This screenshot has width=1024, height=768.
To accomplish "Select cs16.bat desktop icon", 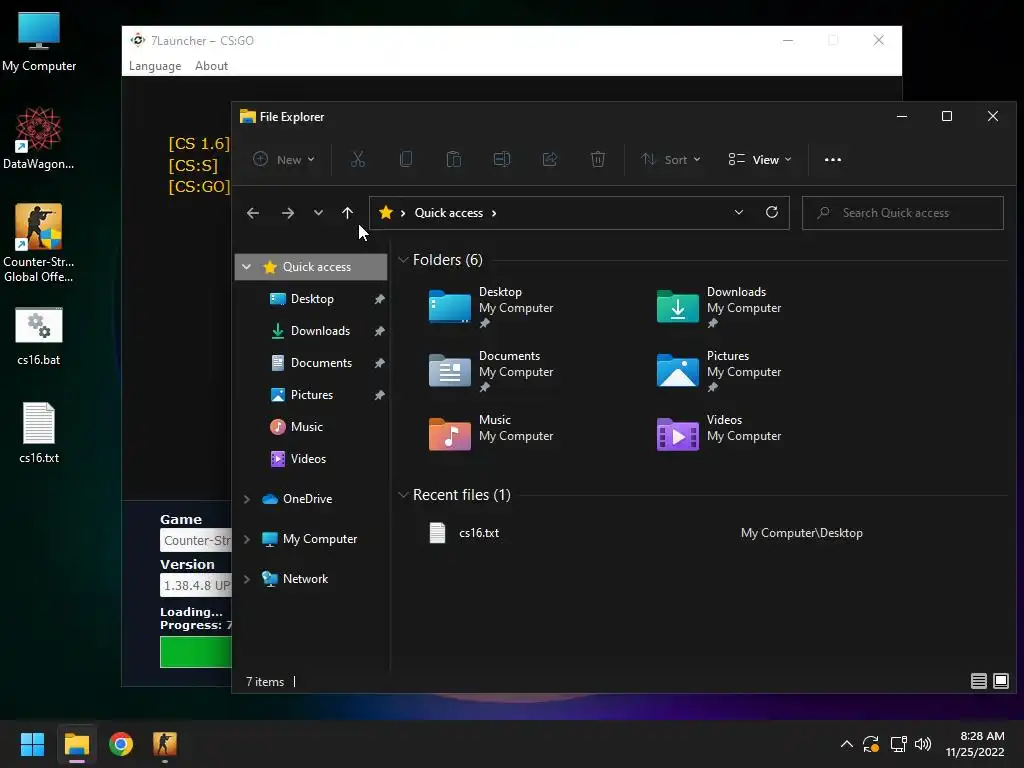I will pyautogui.click(x=39, y=336).
